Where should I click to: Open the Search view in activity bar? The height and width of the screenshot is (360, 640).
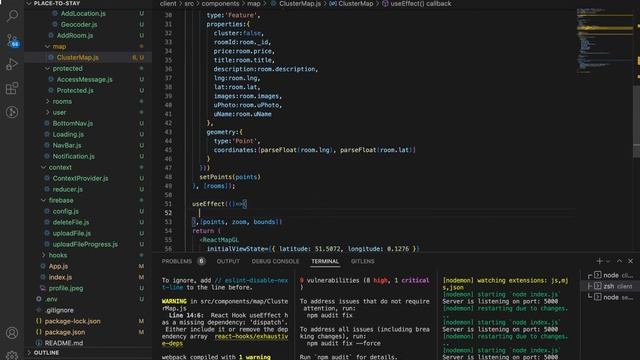pyautogui.click(x=12, y=16)
